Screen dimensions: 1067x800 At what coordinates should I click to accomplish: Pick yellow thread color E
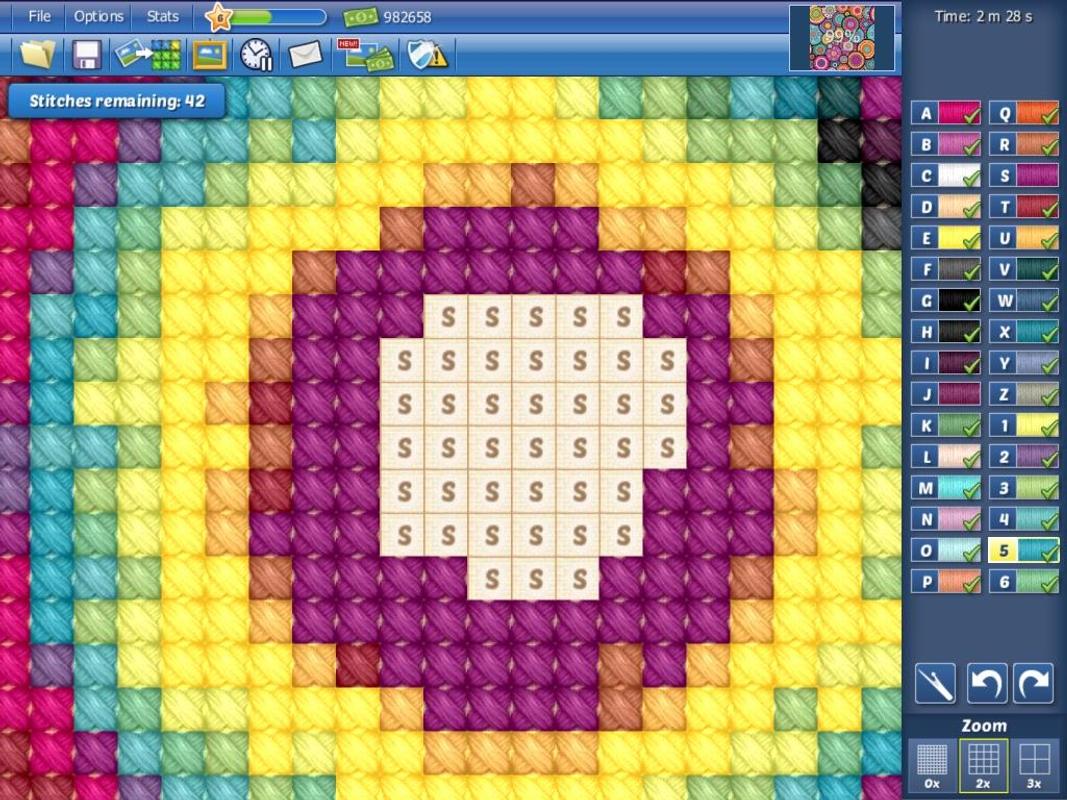click(x=946, y=238)
